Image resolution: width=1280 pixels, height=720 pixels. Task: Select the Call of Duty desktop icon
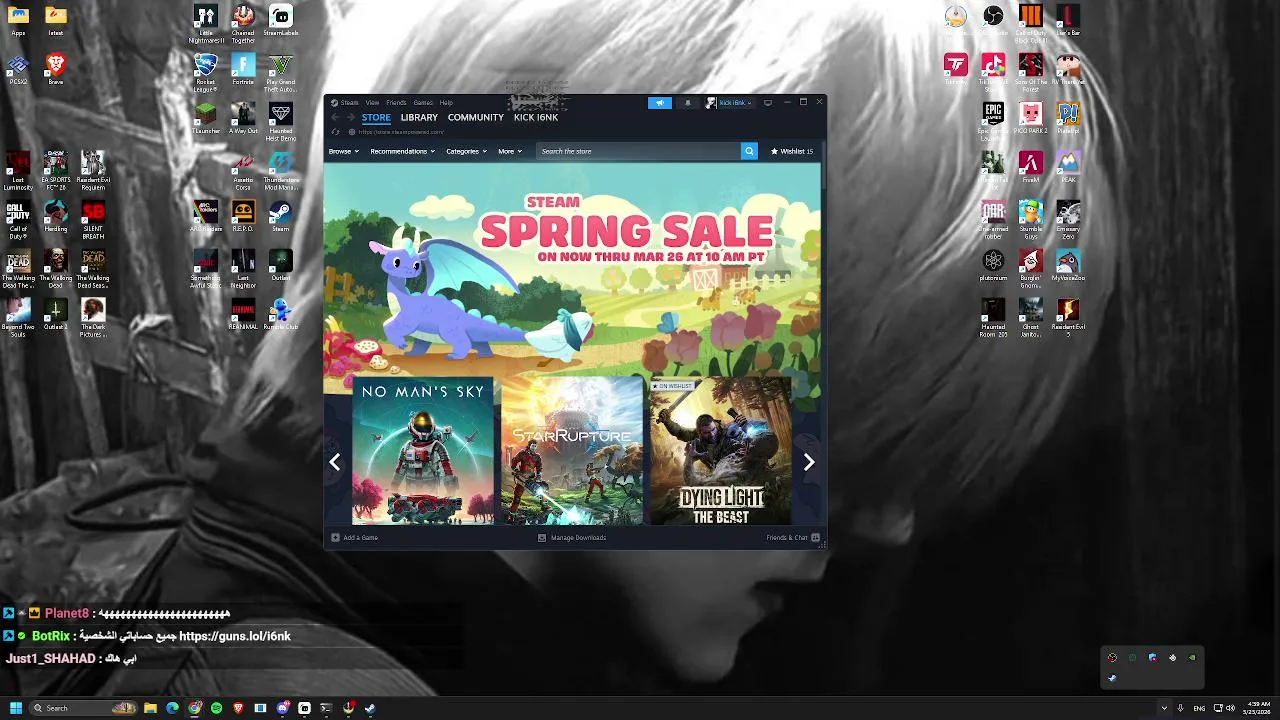(x=18, y=220)
